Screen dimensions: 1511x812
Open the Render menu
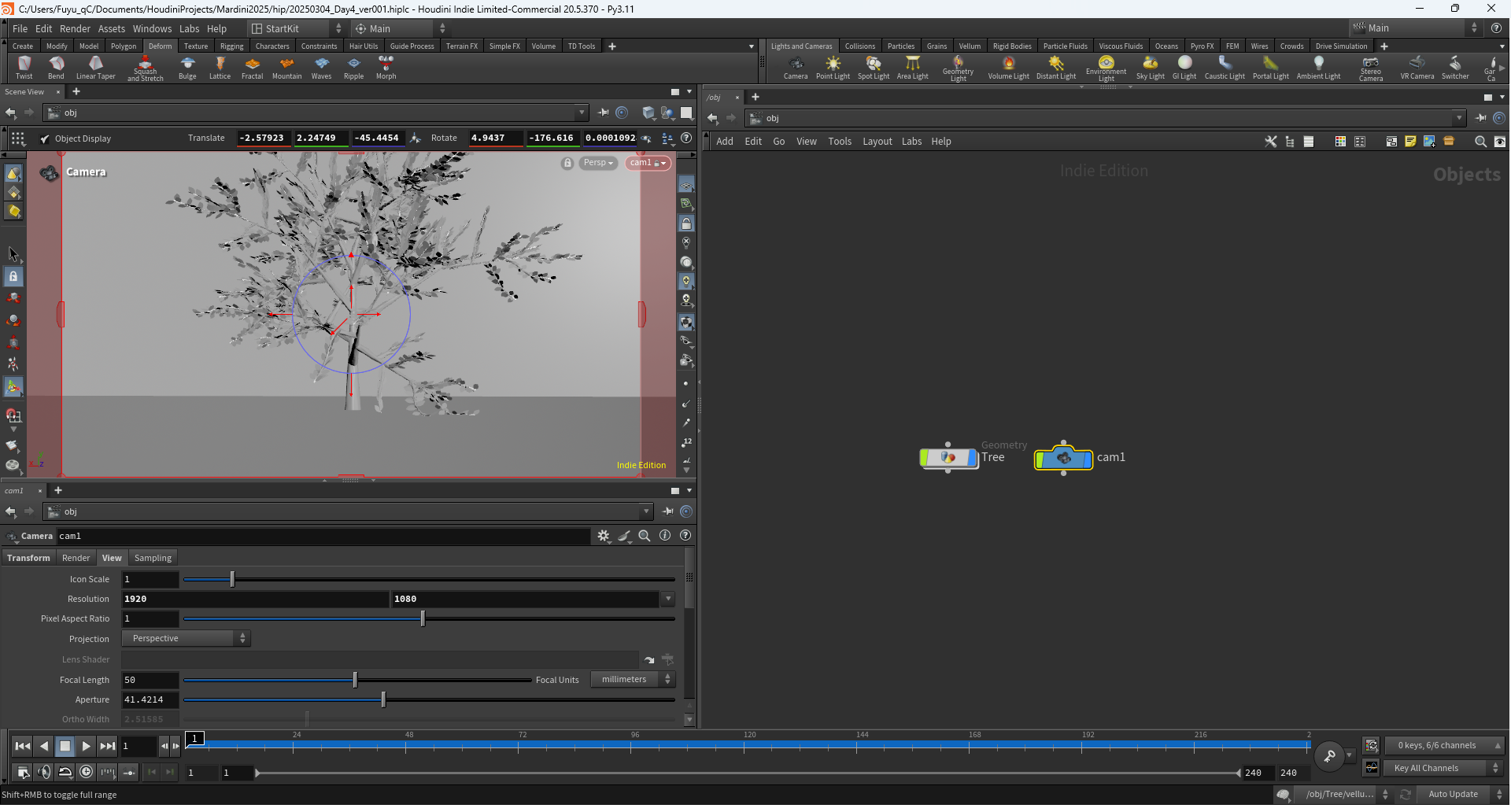pyautogui.click(x=75, y=28)
